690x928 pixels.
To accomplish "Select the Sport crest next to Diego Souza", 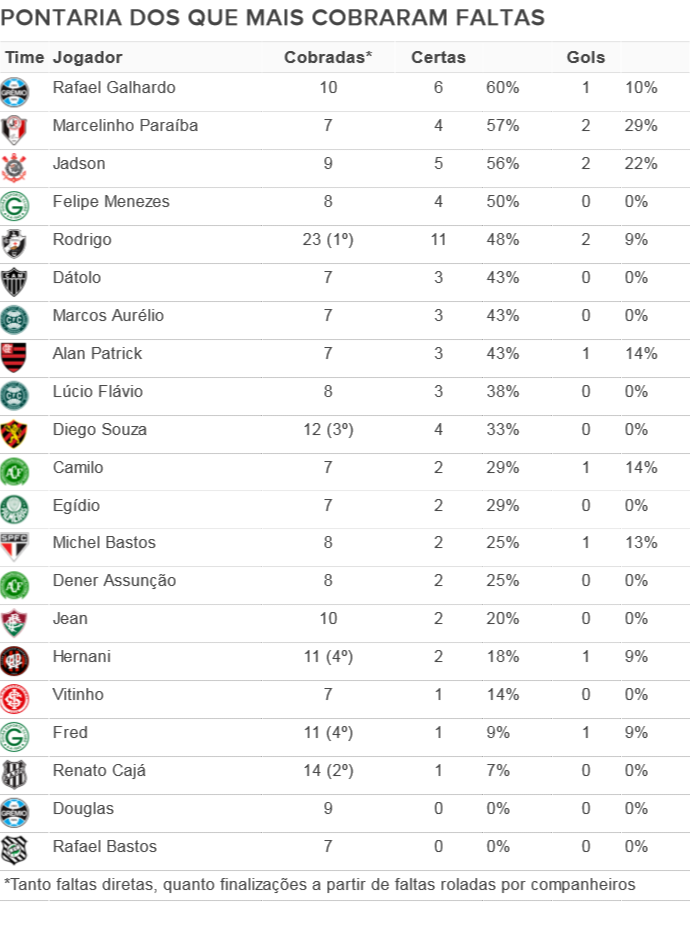I will (x=15, y=432).
